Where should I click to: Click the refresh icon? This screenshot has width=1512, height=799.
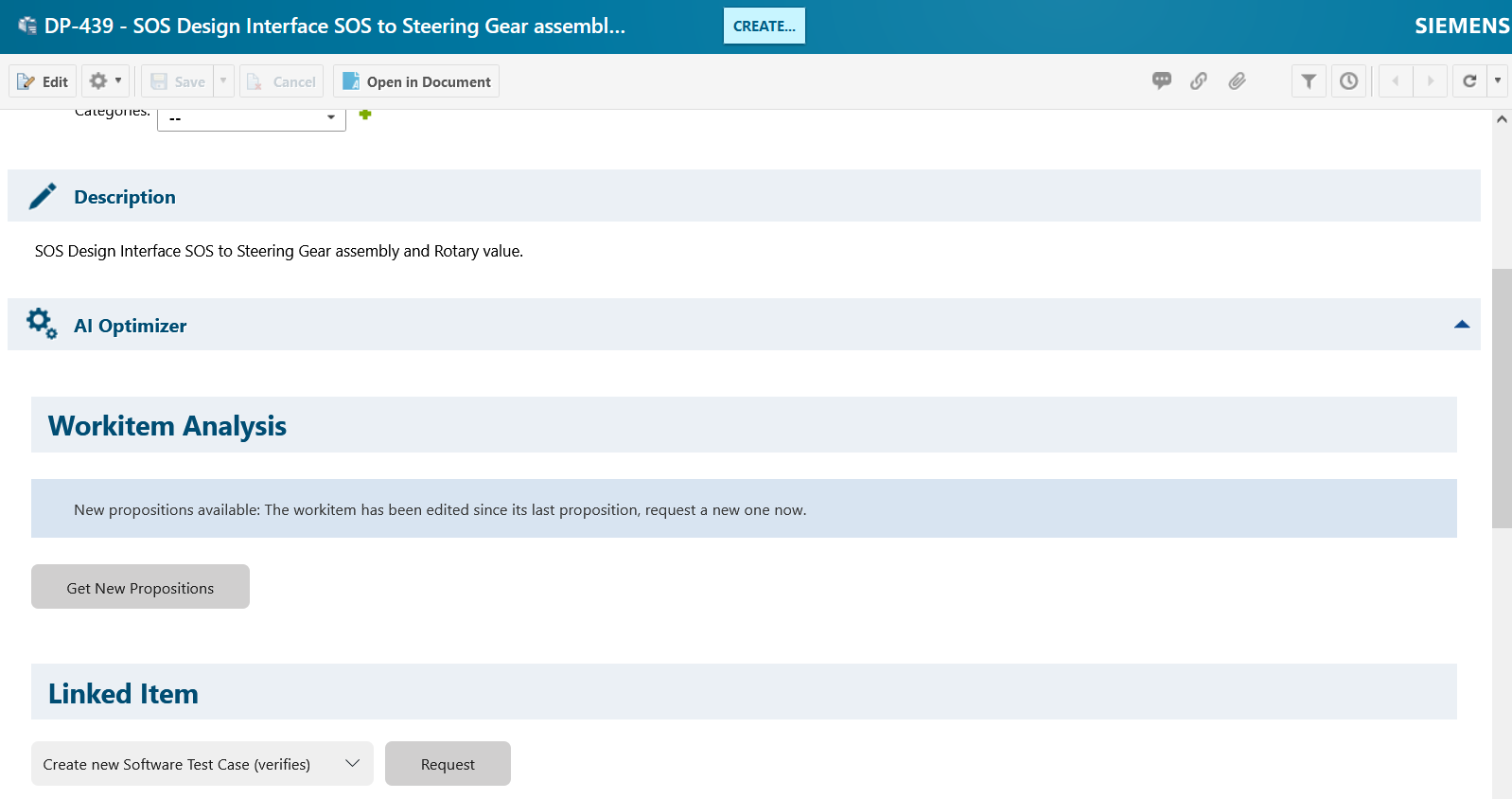1469,81
